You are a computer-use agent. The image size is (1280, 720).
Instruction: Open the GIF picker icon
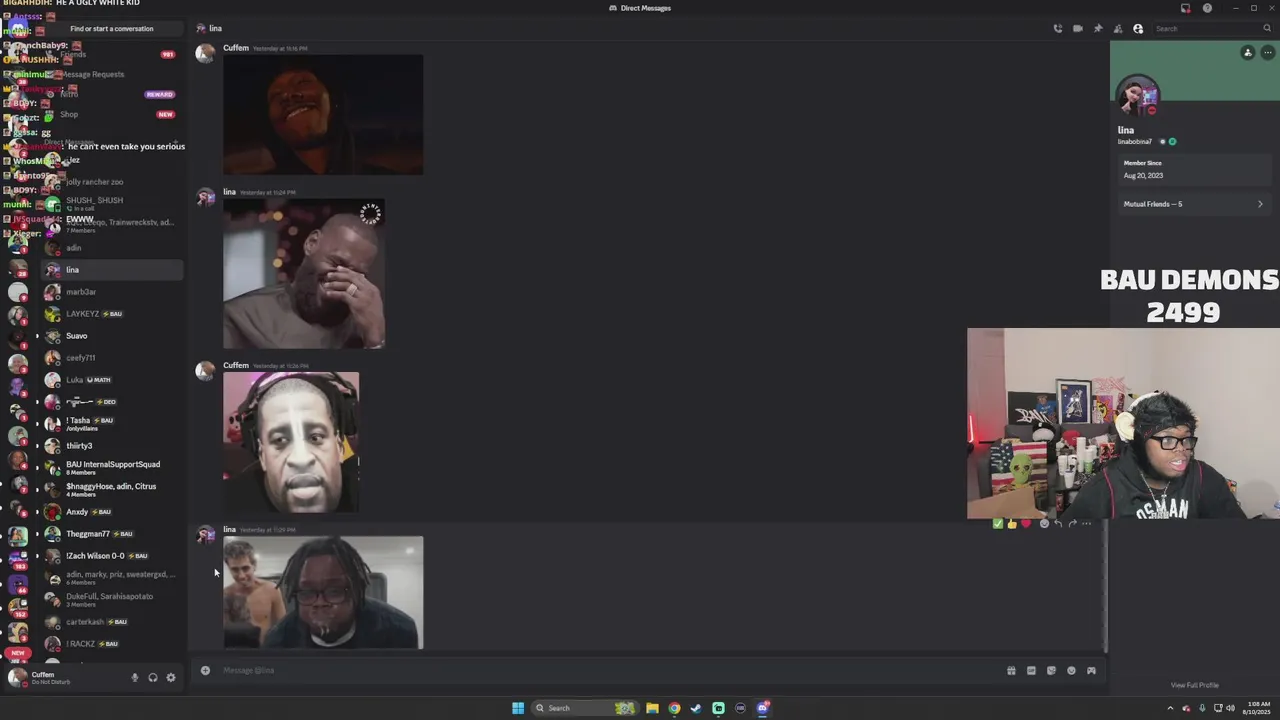(1031, 670)
